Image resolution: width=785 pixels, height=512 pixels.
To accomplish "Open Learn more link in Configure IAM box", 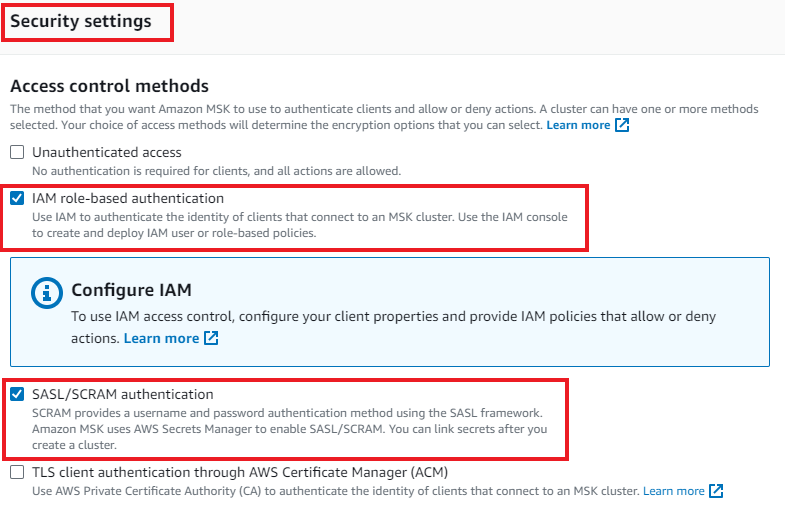I will coord(161,338).
